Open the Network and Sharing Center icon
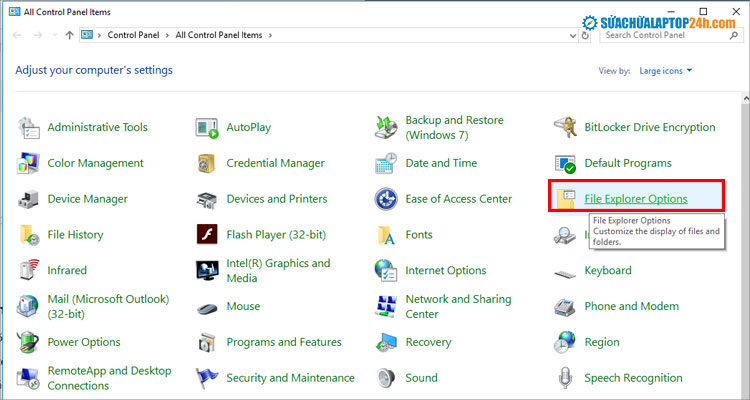This screenshot has width=750, height=400. pyautogui.click(x=386, y=306)
